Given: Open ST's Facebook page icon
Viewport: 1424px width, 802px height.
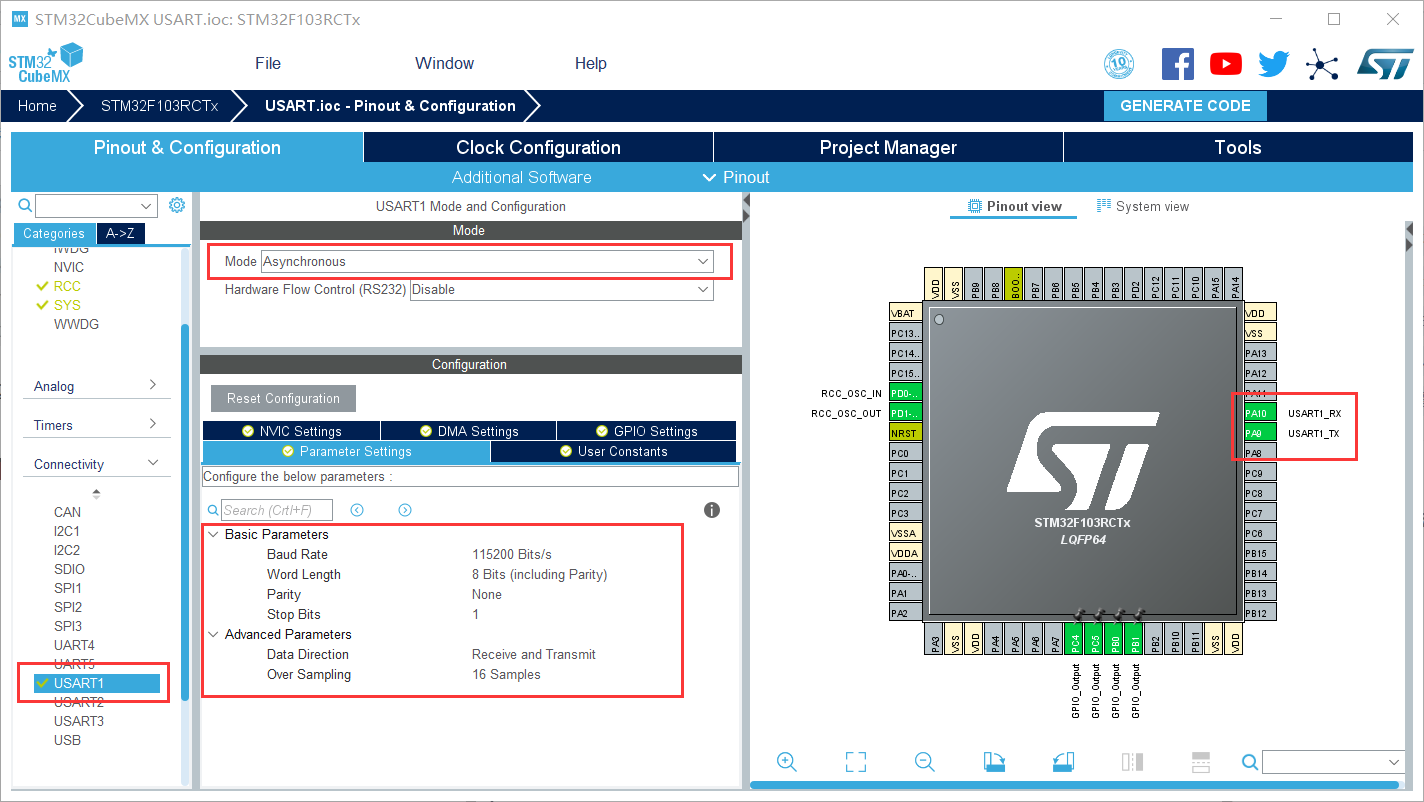Looking at the screenshot, I should [x=1177, y=63].
